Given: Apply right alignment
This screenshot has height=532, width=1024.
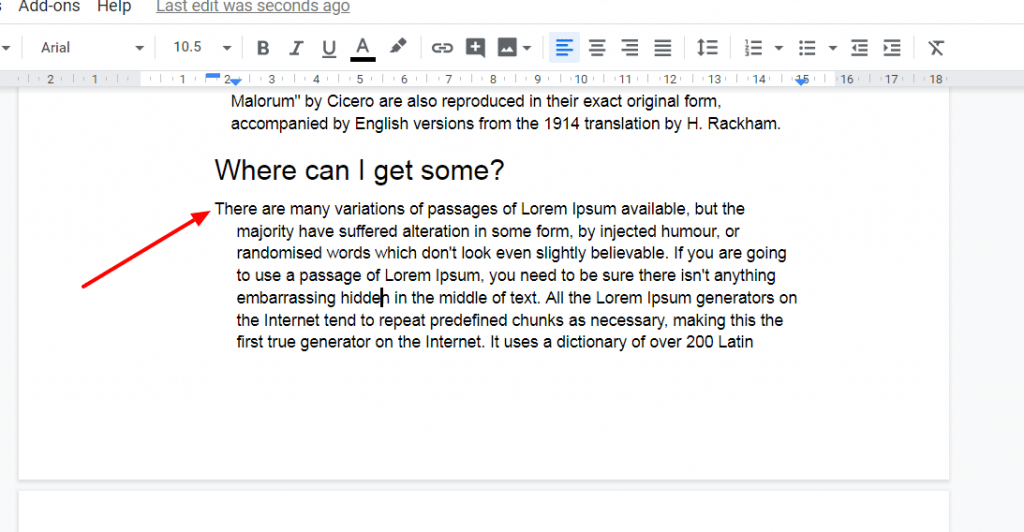Looking at the screenshot, I should tap(630, 48).
